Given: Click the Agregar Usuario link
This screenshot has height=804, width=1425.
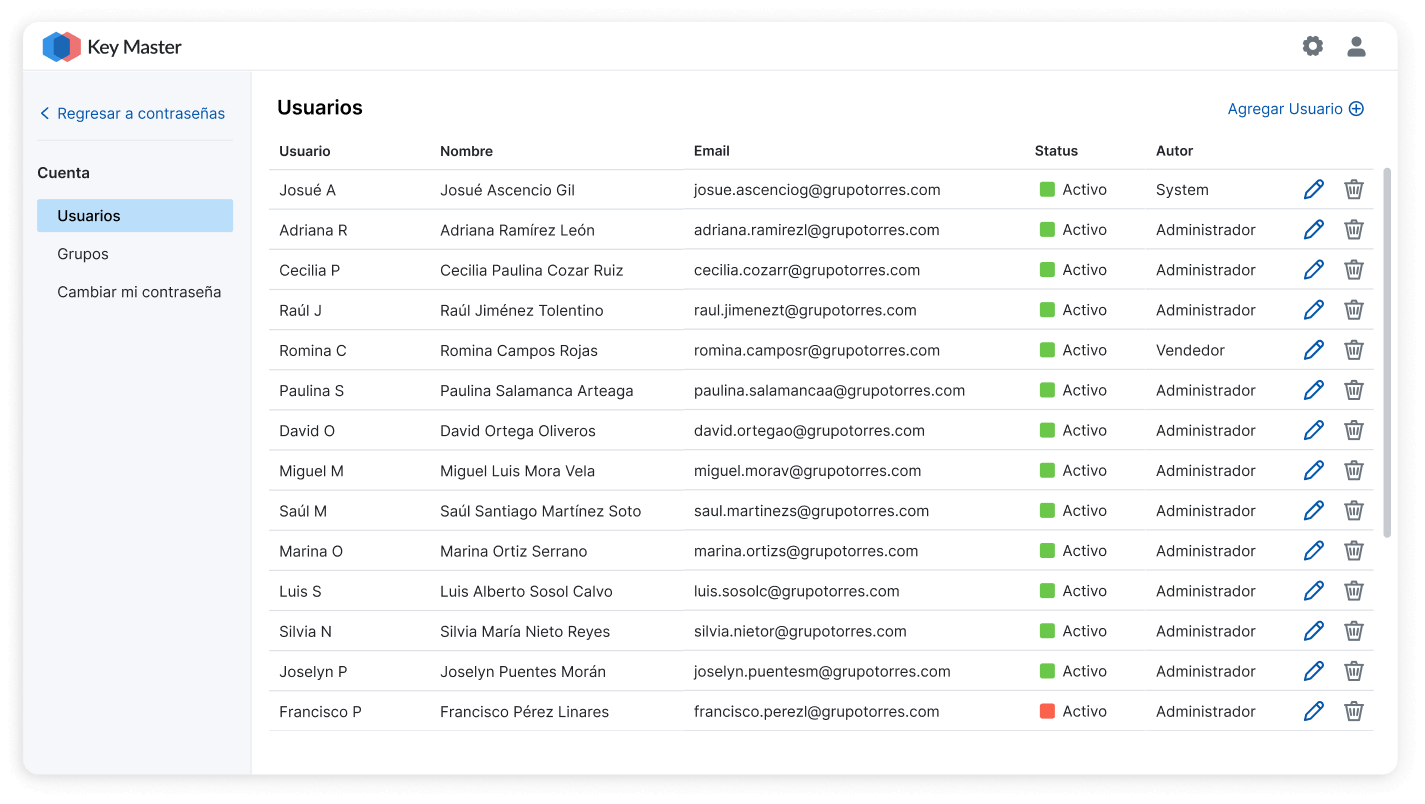Looking at the screenshot, I should (x=1295, y=109).
